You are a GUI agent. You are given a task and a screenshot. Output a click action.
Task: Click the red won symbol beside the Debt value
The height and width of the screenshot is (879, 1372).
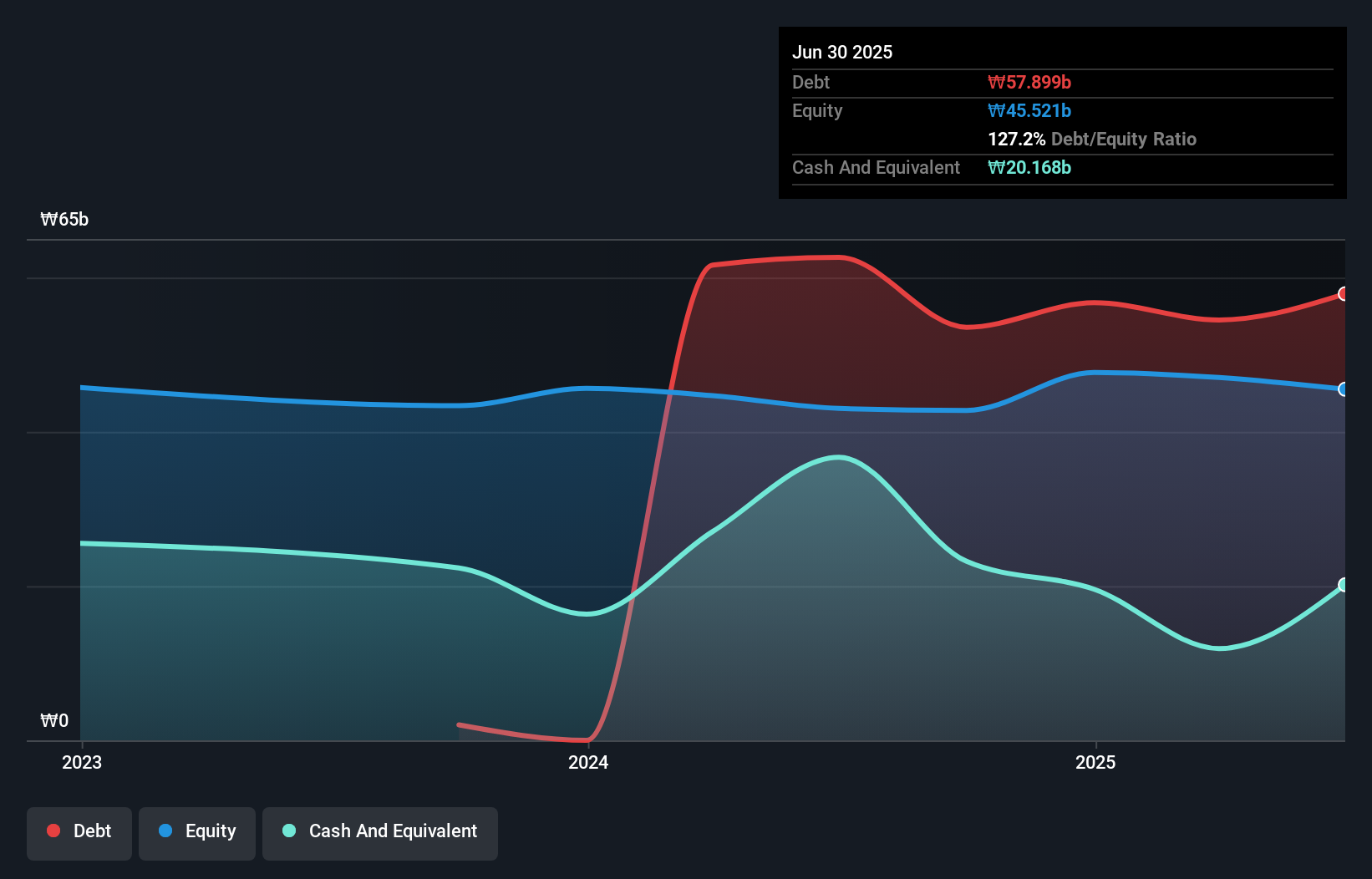point(997,82)
